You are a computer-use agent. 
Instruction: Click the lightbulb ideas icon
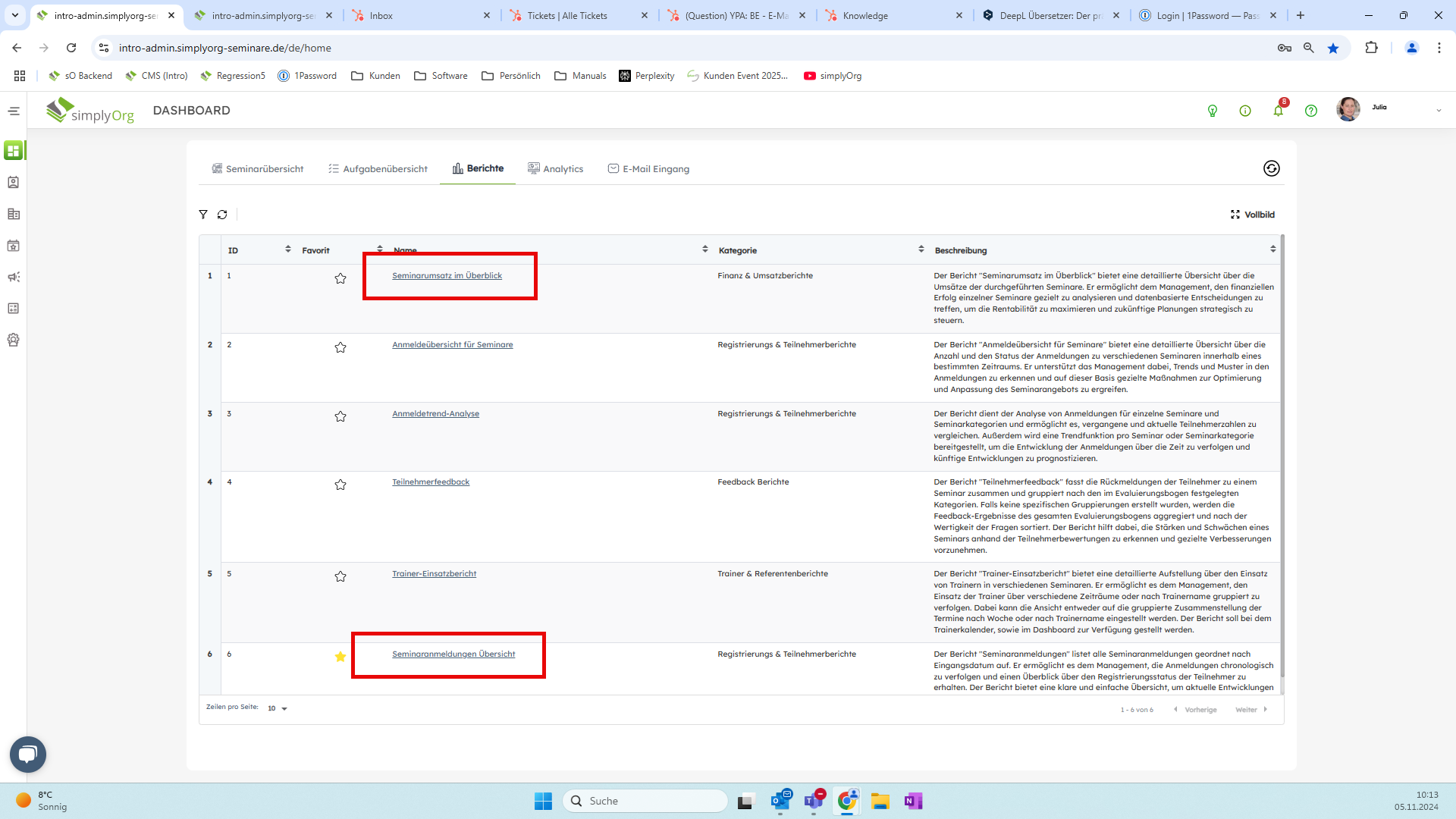tap(1212, 111)
